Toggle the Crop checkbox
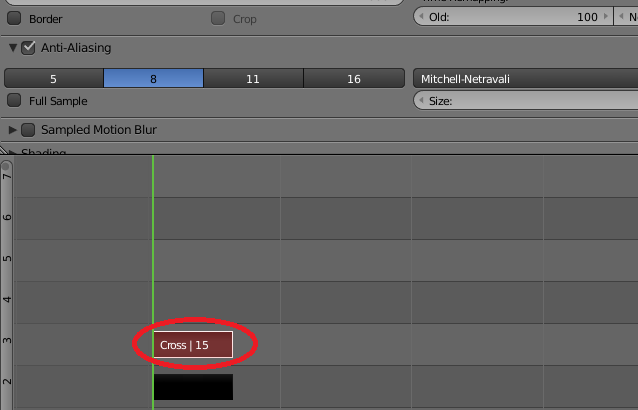 pyautogui.click(x=218, y=18)
